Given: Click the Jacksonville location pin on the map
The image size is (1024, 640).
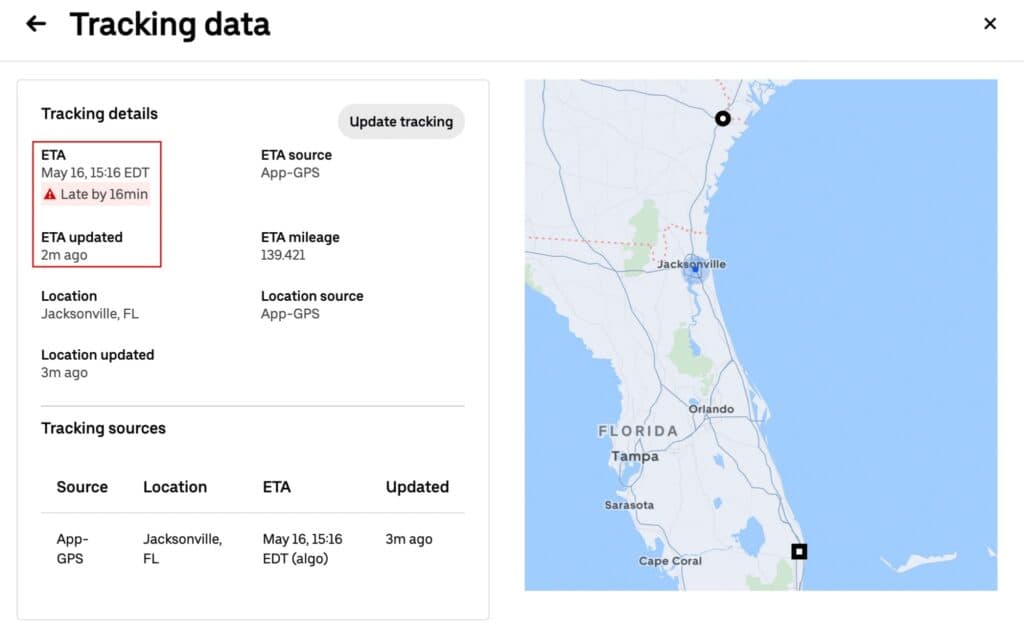Looking at the screenshot, I should 694,264.
